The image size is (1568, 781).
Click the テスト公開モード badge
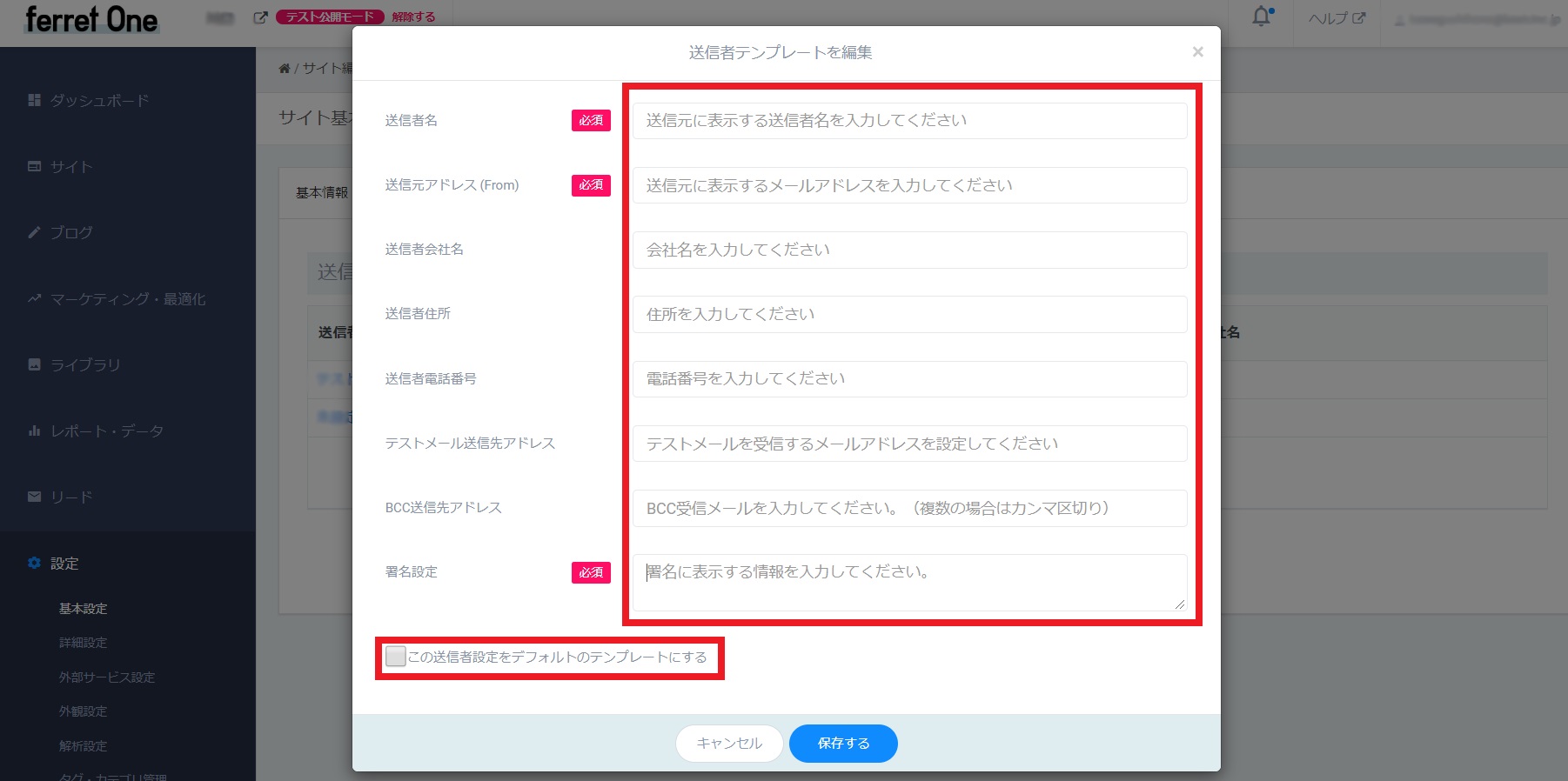[x=330, y=17]
